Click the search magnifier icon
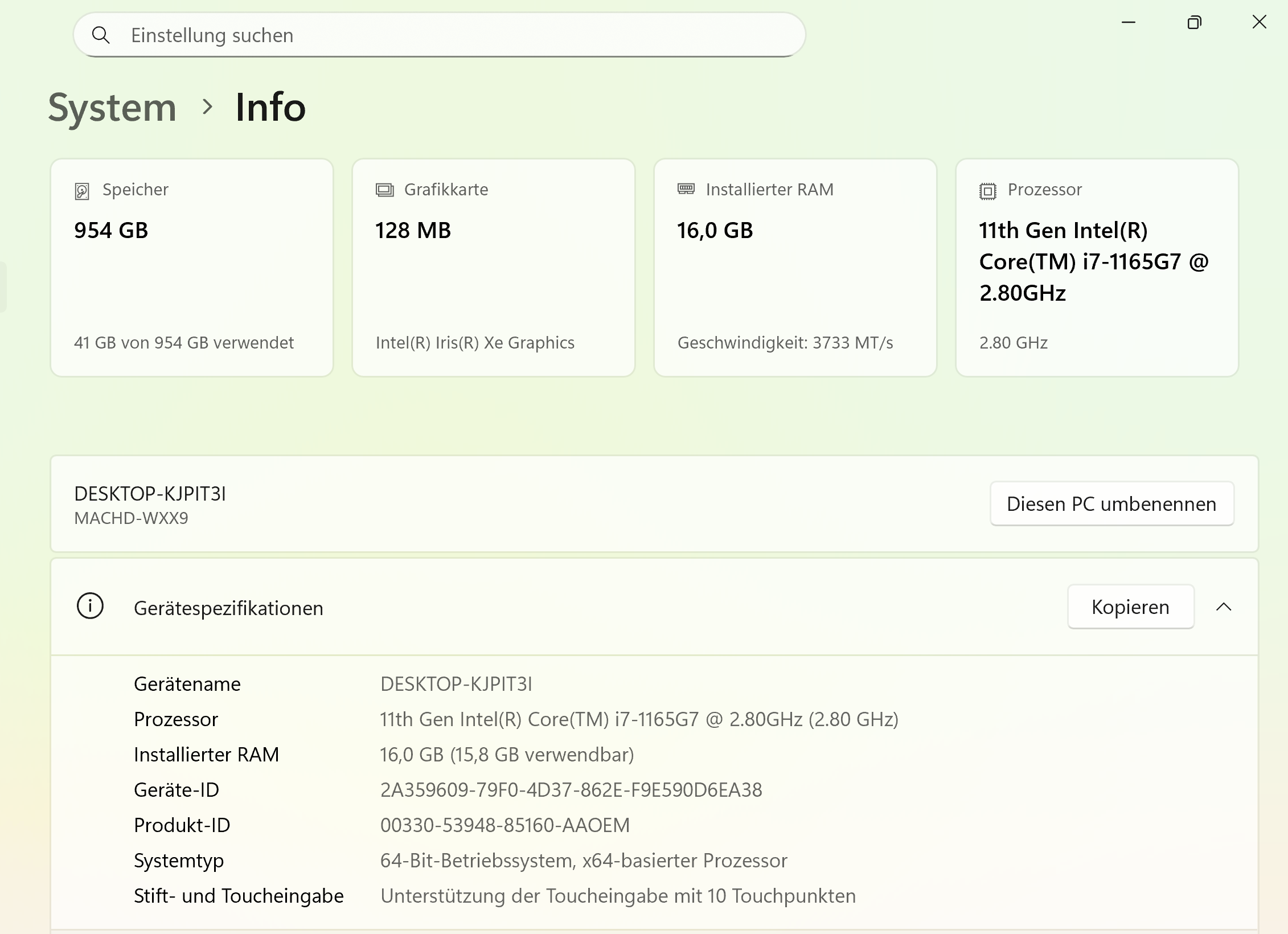Screen dimensions: 1288x934 pyautogui.click(x=101, y=35)
